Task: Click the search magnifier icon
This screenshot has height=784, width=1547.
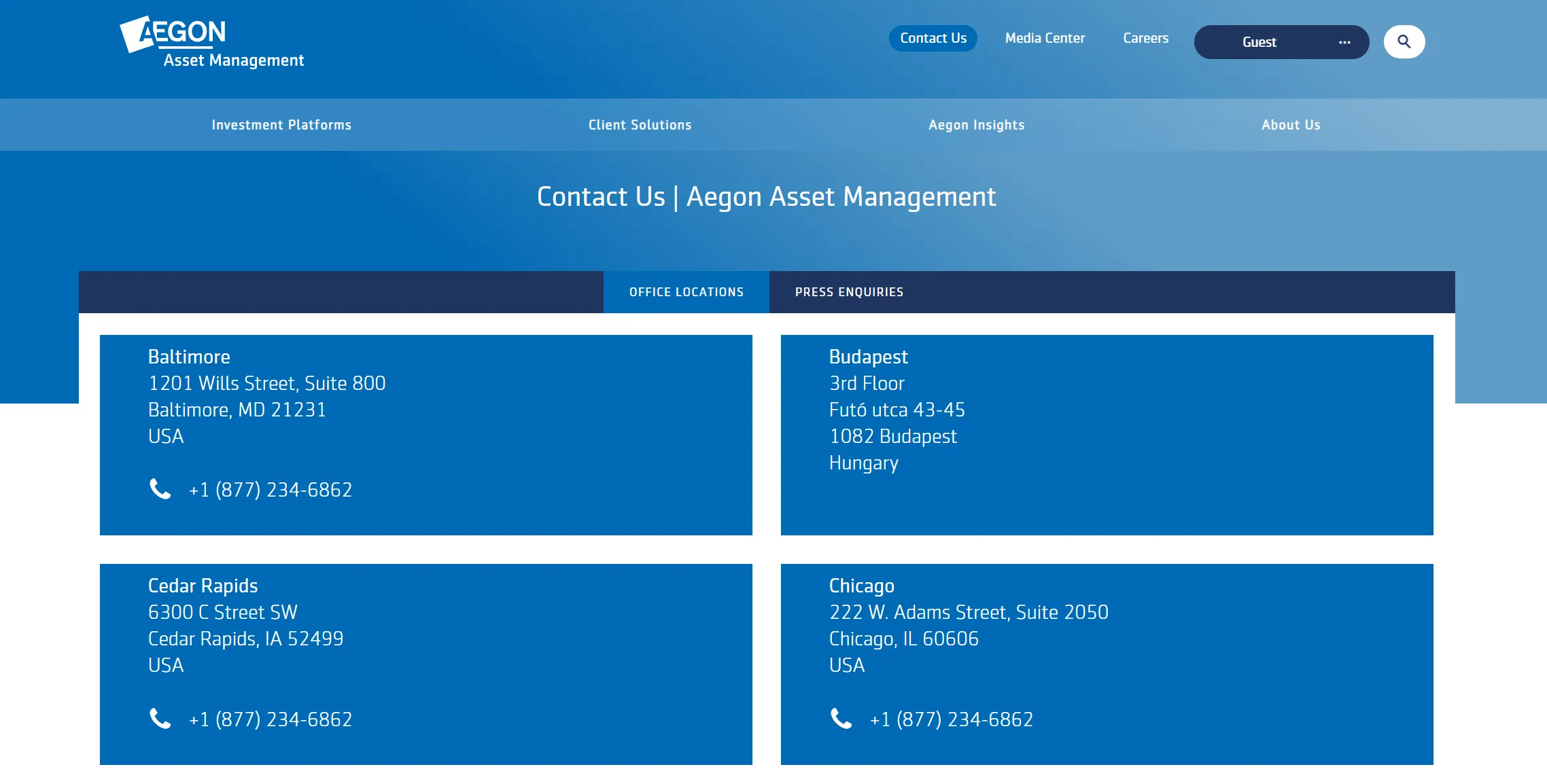Action: point(1404,42)
